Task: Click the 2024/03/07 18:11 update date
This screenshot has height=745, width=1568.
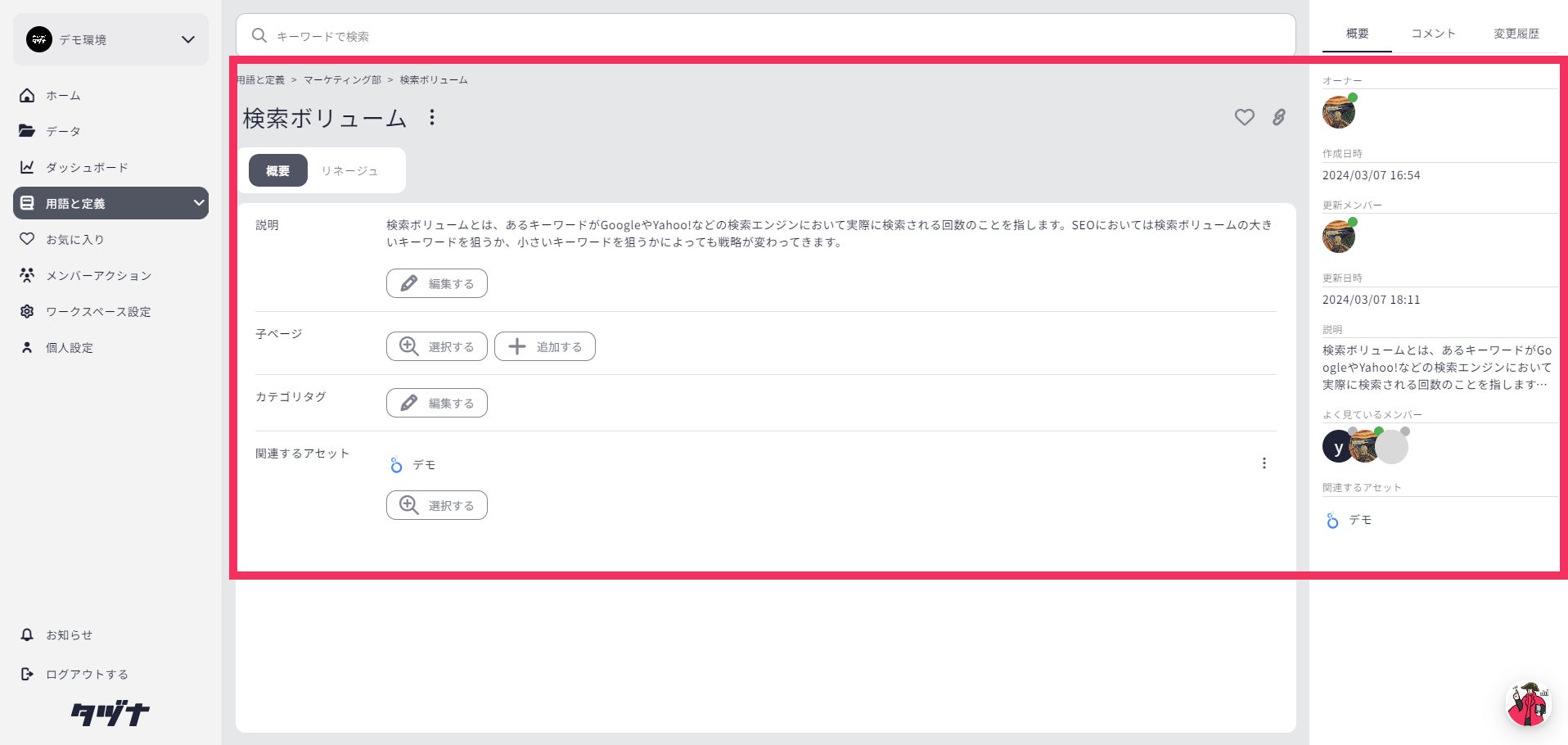Action: (1371, 300)
